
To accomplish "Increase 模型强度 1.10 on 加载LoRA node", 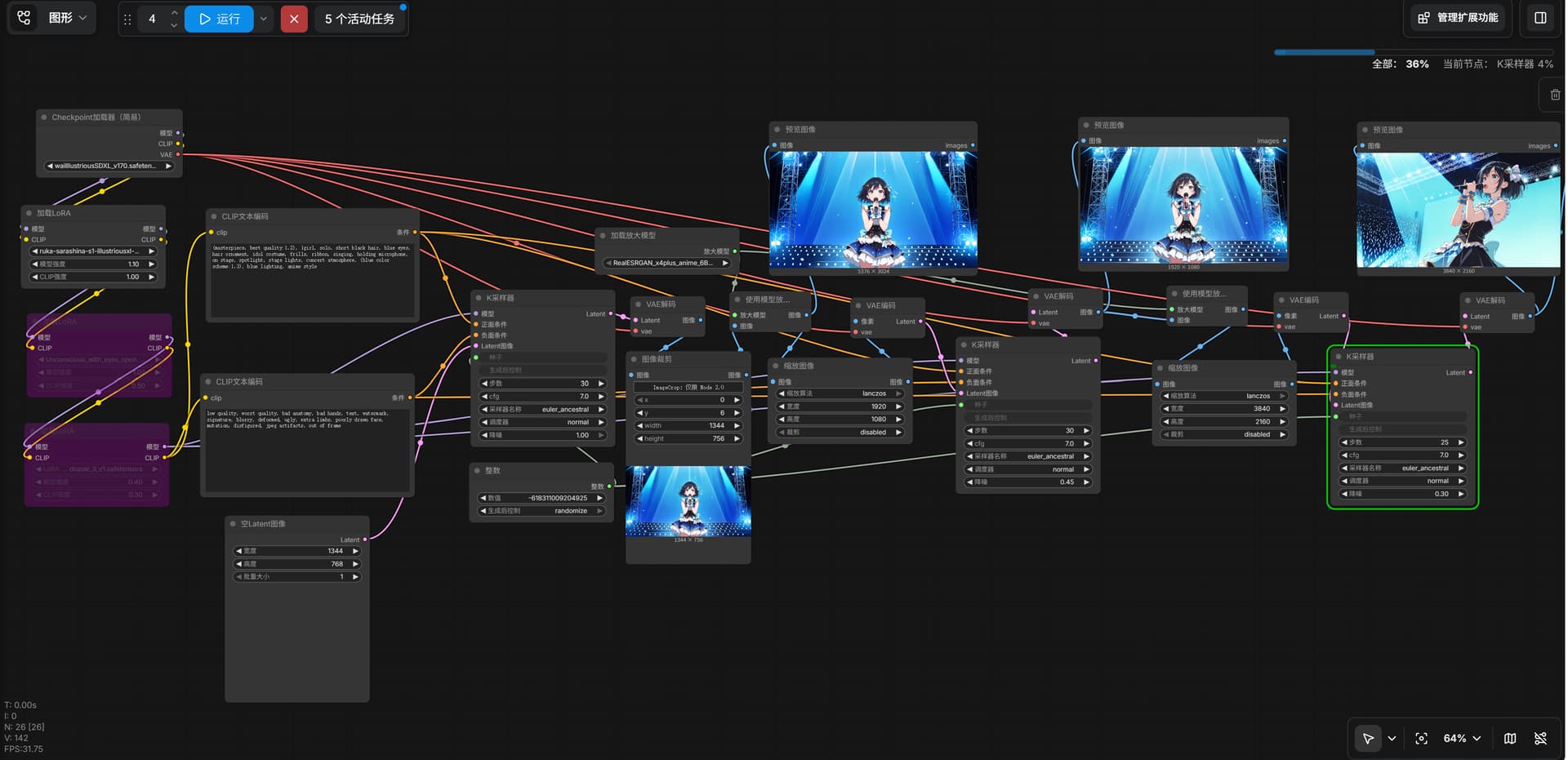I will (x=151, y=264).
